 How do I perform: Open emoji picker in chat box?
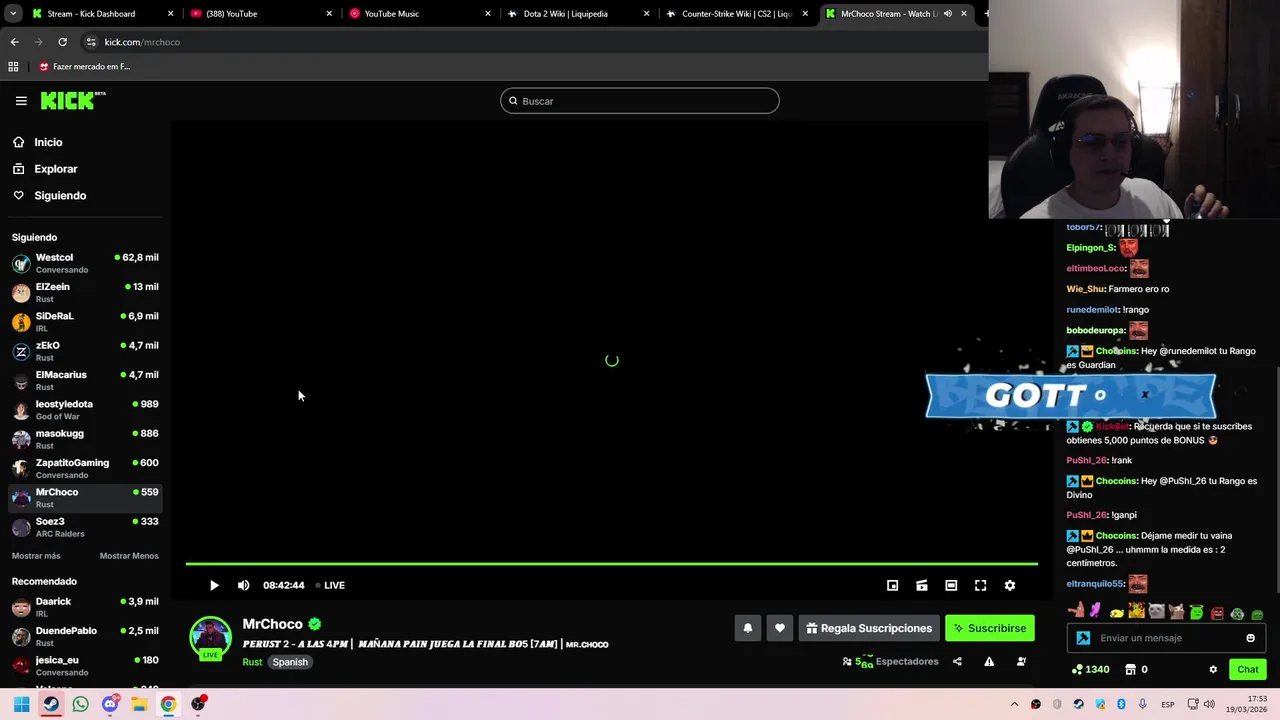coord(1250,638)
